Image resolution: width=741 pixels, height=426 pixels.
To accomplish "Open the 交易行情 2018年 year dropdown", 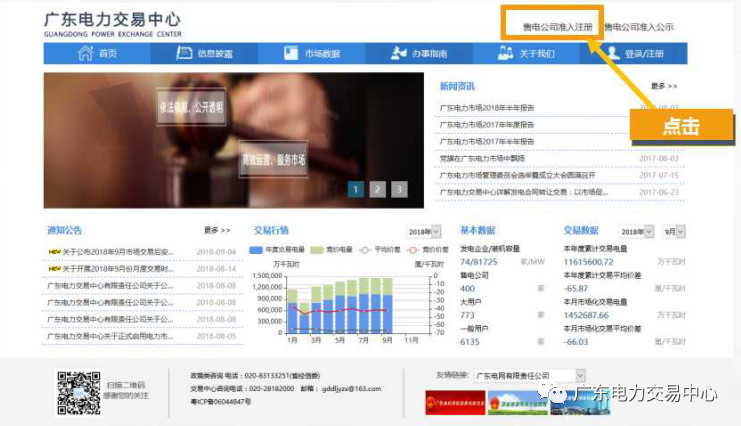I will [x=423, y=231].
